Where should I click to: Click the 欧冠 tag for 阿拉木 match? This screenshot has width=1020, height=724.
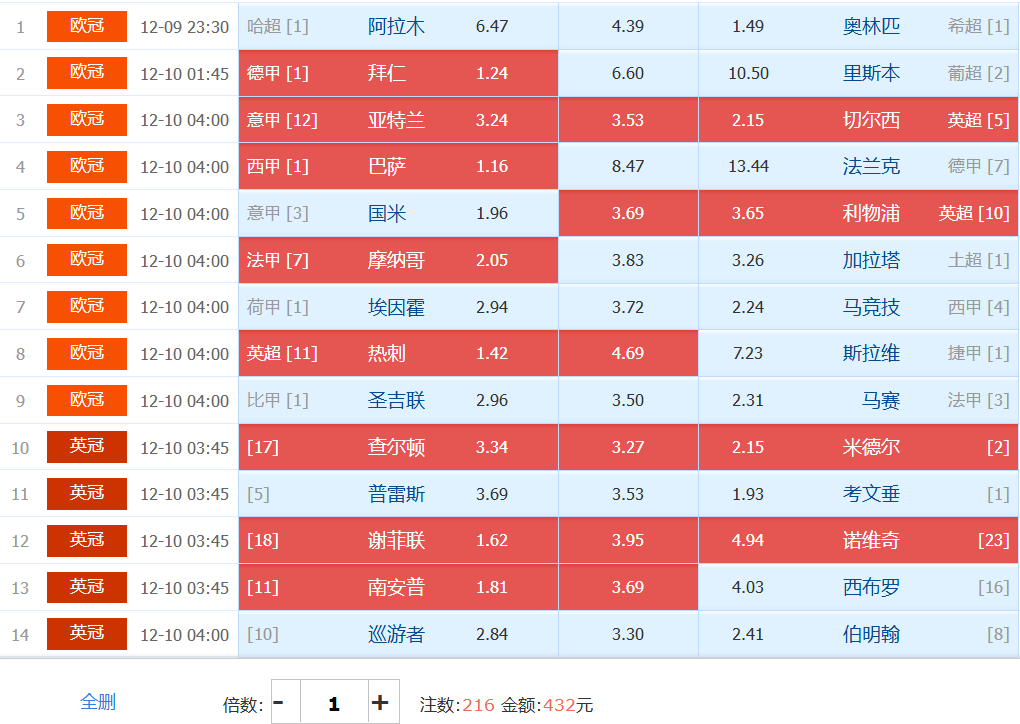(x=87, y=27)
